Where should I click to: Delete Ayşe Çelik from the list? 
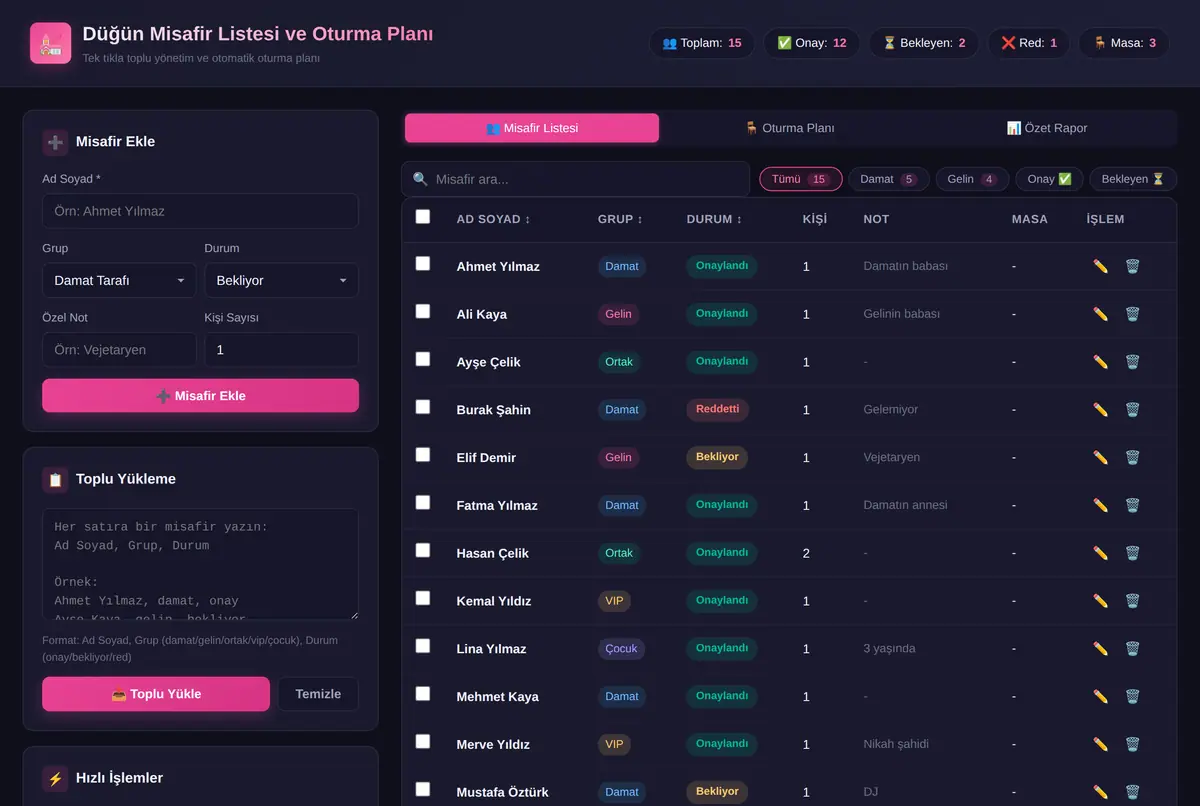coord(1132,362)
